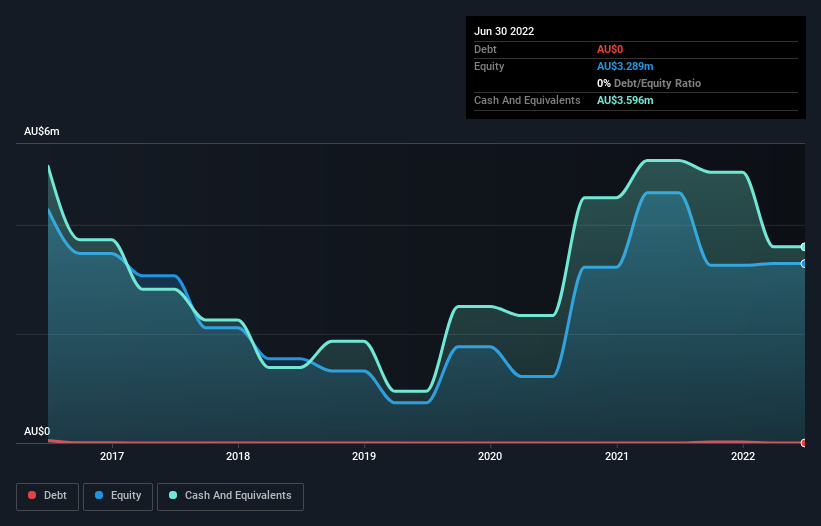Image resolution: width=821 pixels, height=526 pixels.
Task: Click the Debt row label in tooltip
Action: tap(485, 49)
